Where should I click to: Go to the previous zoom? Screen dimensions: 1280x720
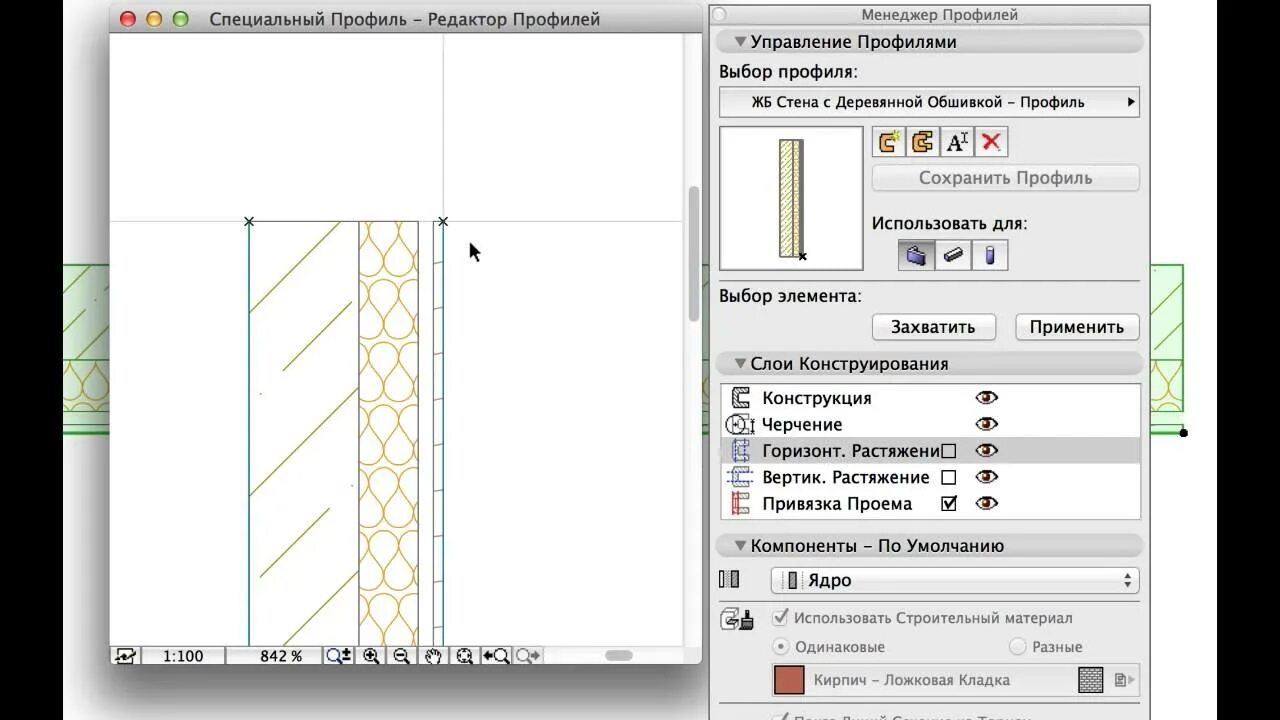click(497, 656)
